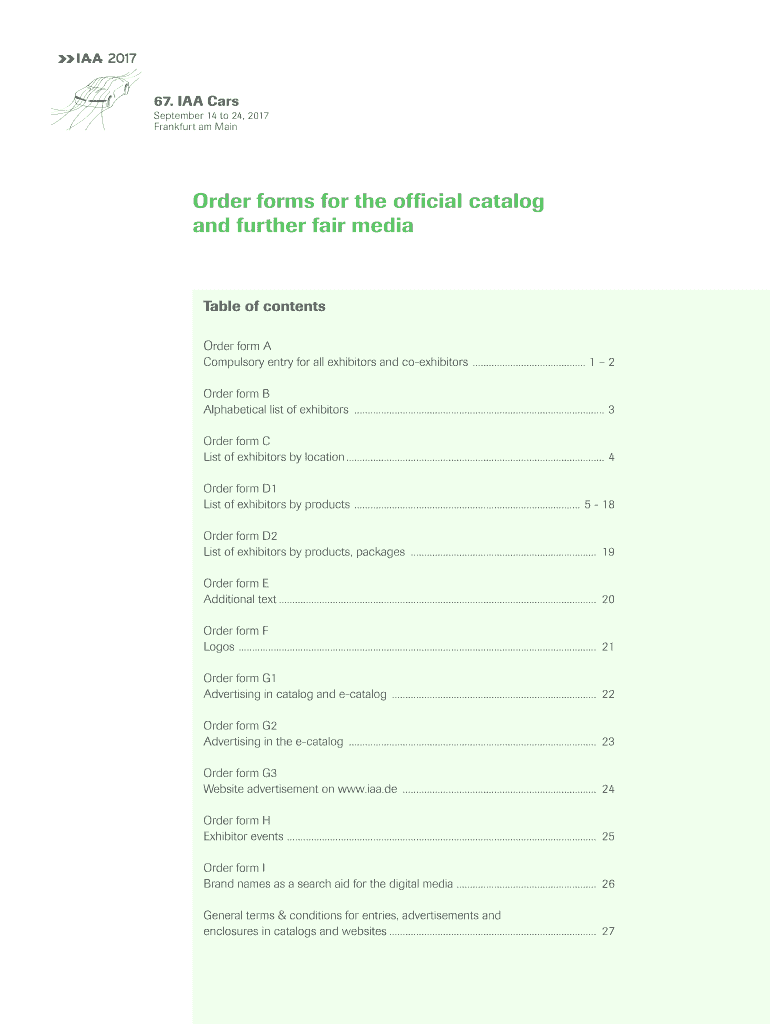The height and width of the screenshot is (1024, 770).
Task: Open Order form D2 products packages entry
Action: tap(304, 552)
